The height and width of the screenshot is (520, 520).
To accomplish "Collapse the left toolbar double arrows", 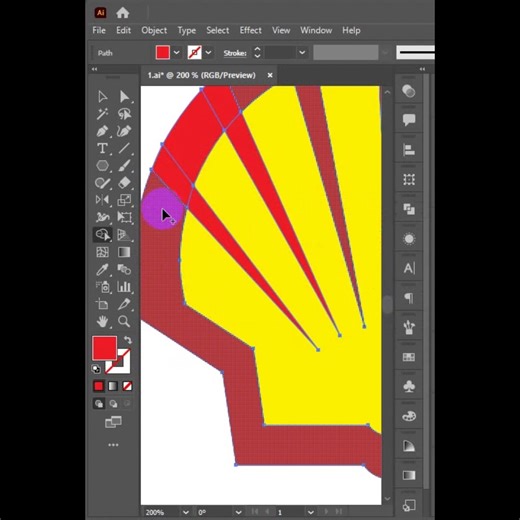I will click(x=94, y=69).
